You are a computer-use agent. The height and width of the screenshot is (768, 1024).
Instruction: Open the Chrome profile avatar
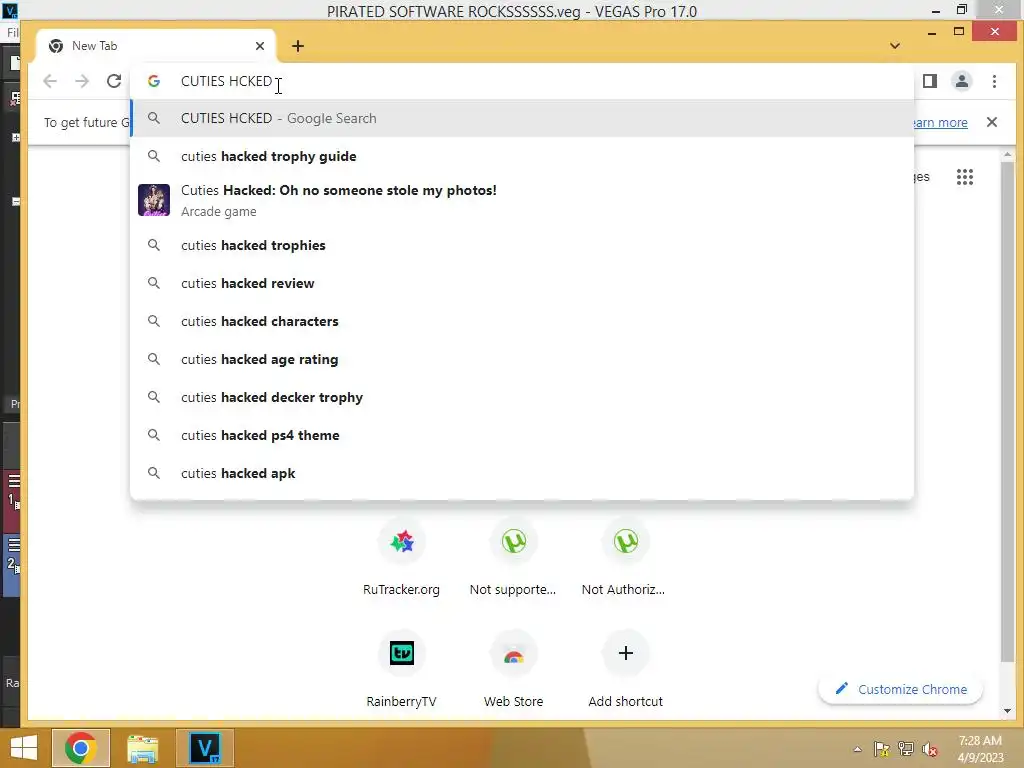tap(962, 81)
